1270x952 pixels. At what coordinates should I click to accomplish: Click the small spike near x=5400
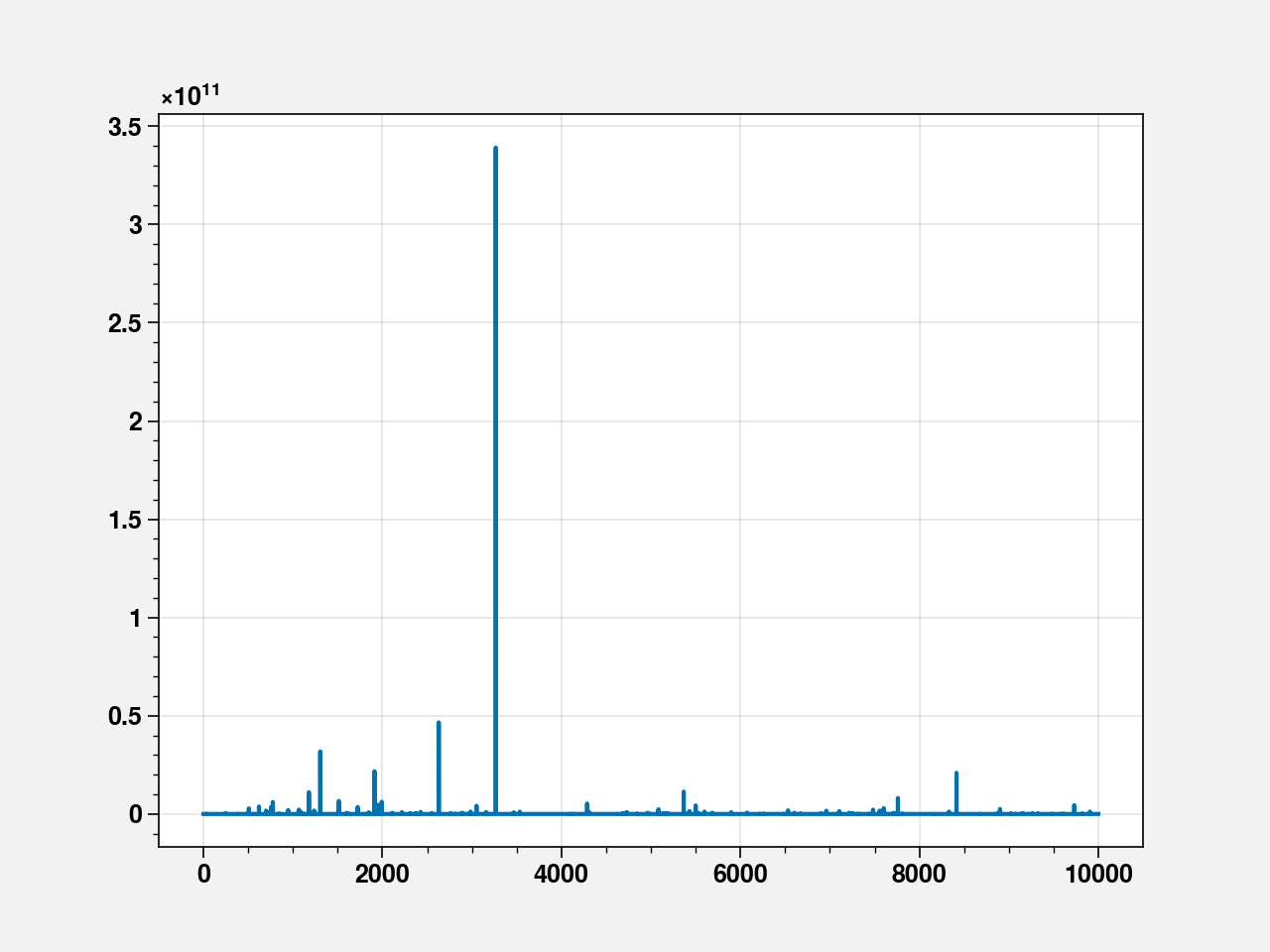tap(684, 792)
